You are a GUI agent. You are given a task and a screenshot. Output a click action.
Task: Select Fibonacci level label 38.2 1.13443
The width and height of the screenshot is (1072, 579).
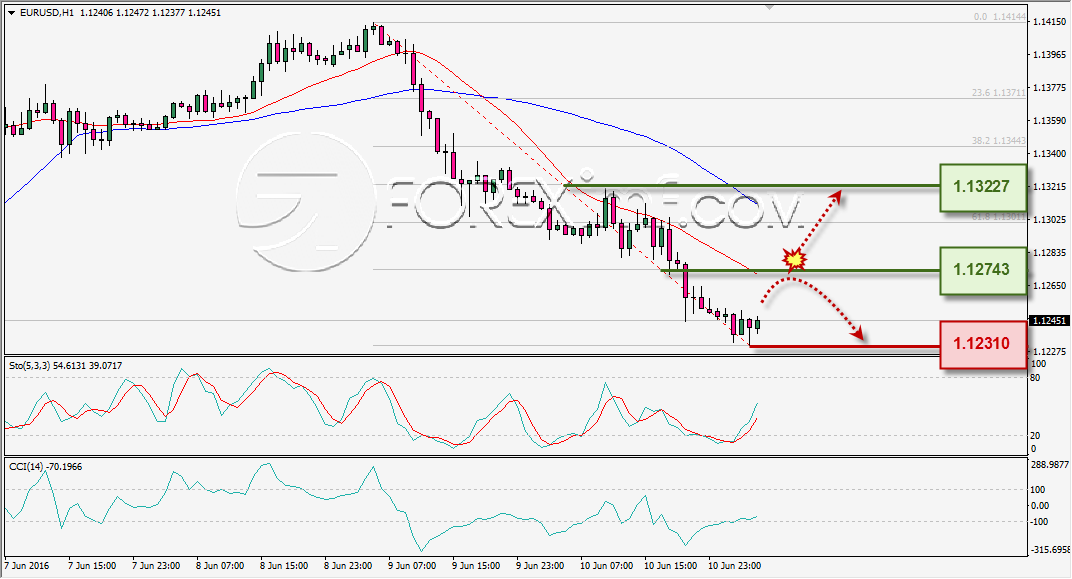coord(999,141)
